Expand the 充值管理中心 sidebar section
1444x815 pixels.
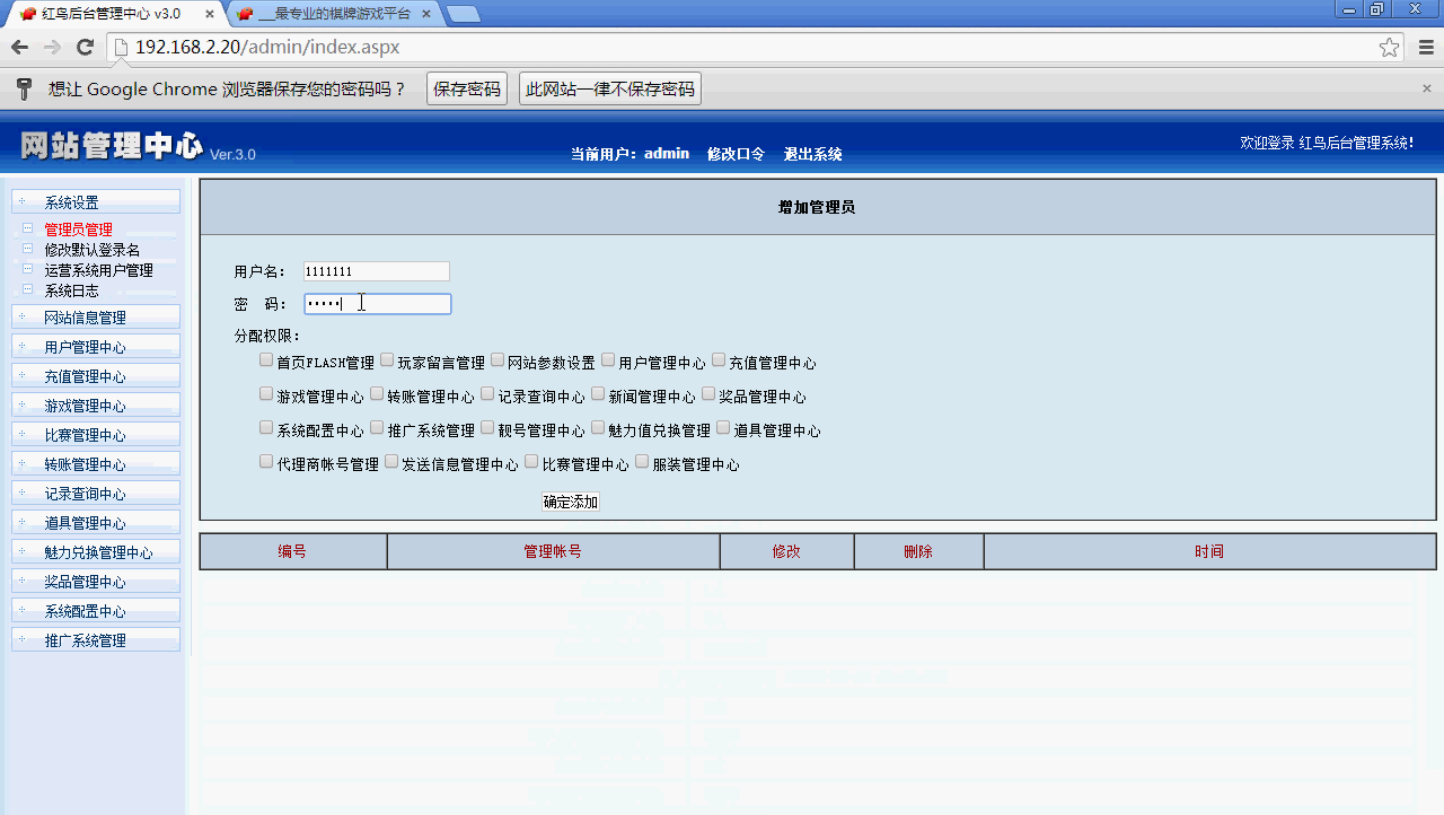tap(85, 377)
